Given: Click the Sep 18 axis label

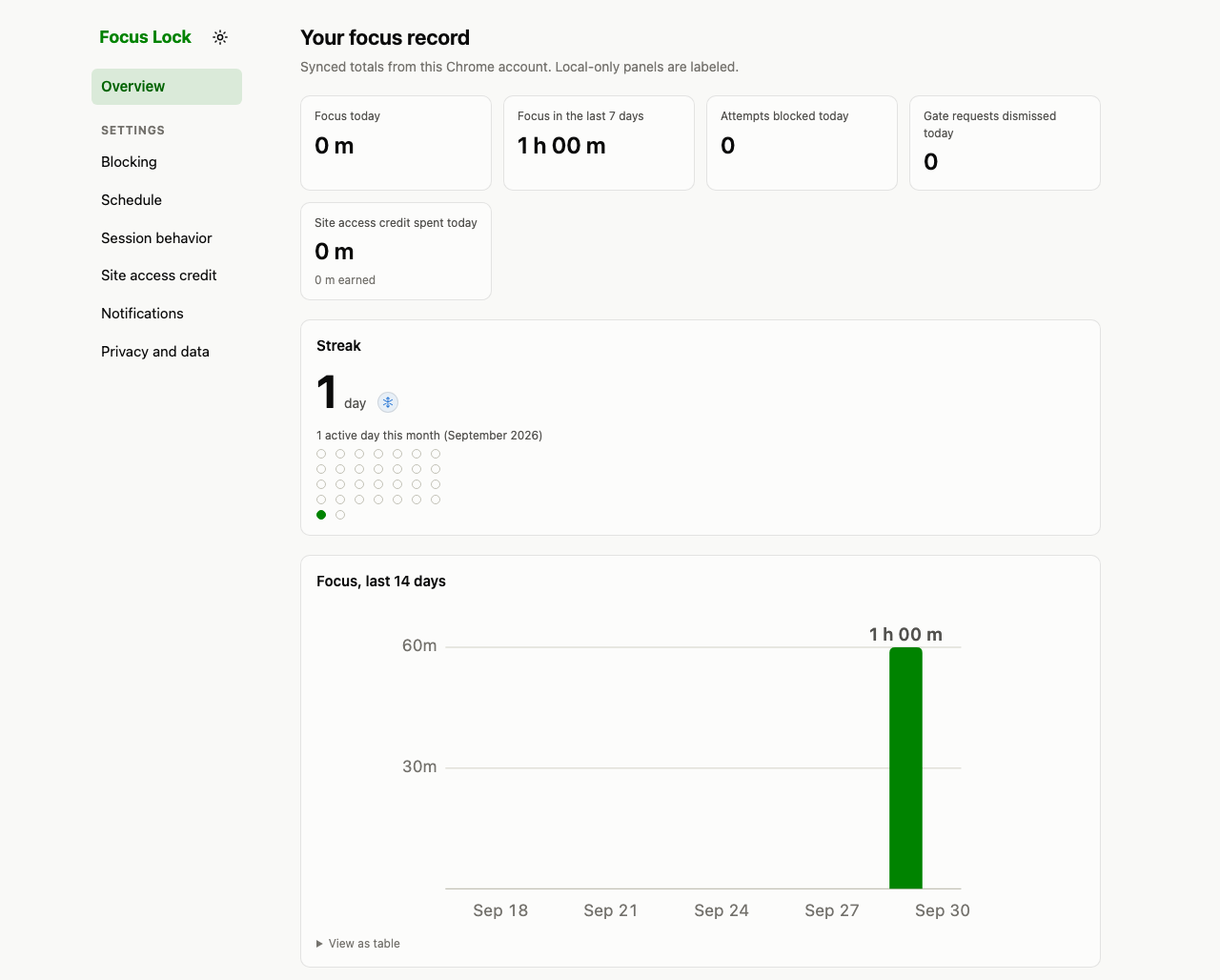Looking at the screenshot, I should [x=500, y=910].
